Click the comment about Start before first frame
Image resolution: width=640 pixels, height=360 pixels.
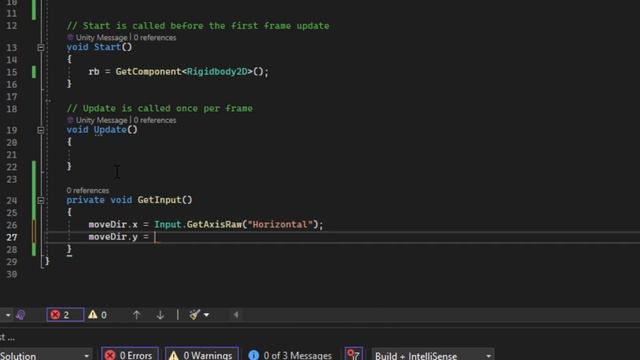198,26
